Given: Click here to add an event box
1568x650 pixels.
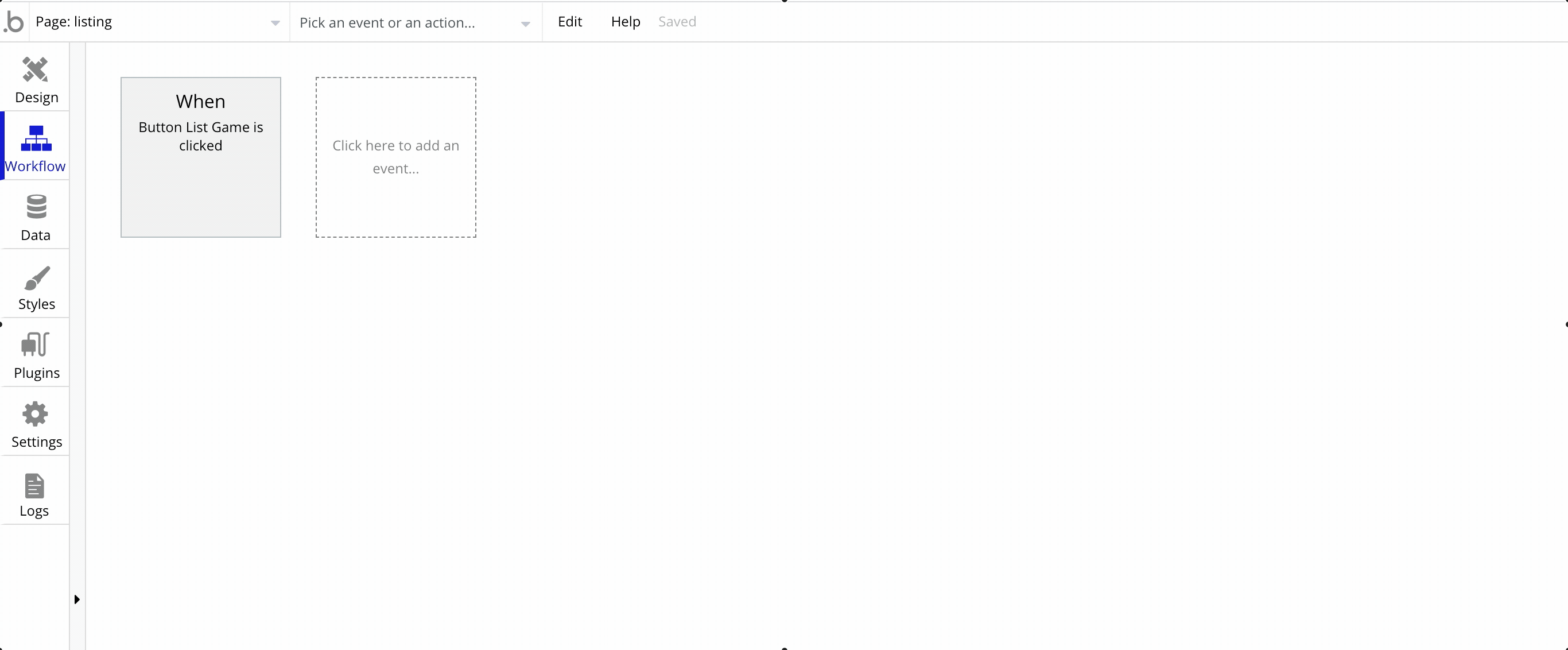Looking at the screenshot, I should pos(395,157).
